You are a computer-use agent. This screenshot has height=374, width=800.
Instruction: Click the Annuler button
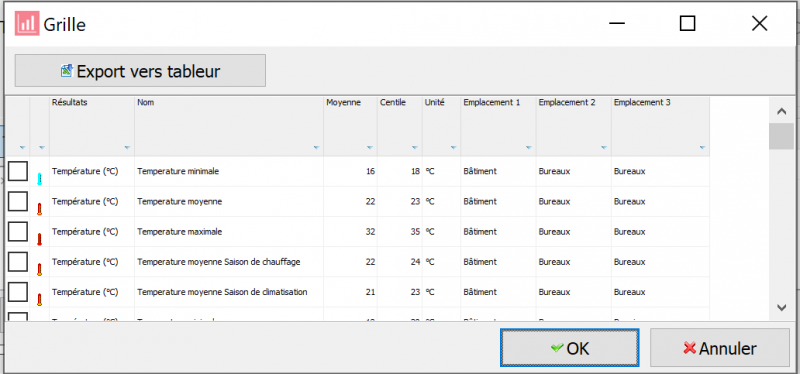720,348
